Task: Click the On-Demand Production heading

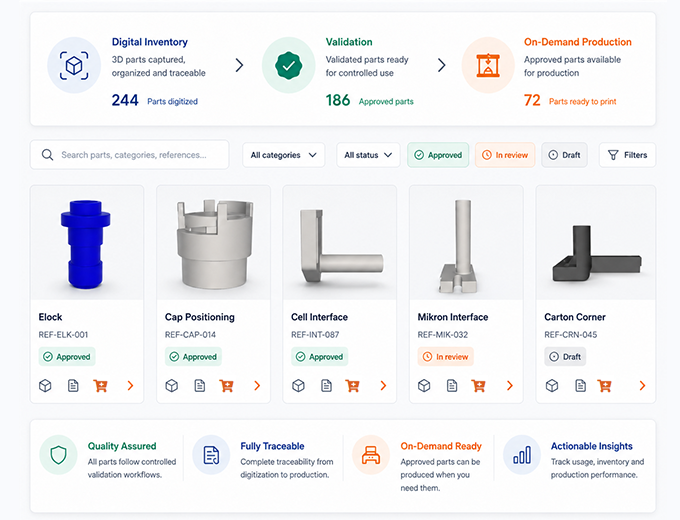Action: (x=578, y=42)
